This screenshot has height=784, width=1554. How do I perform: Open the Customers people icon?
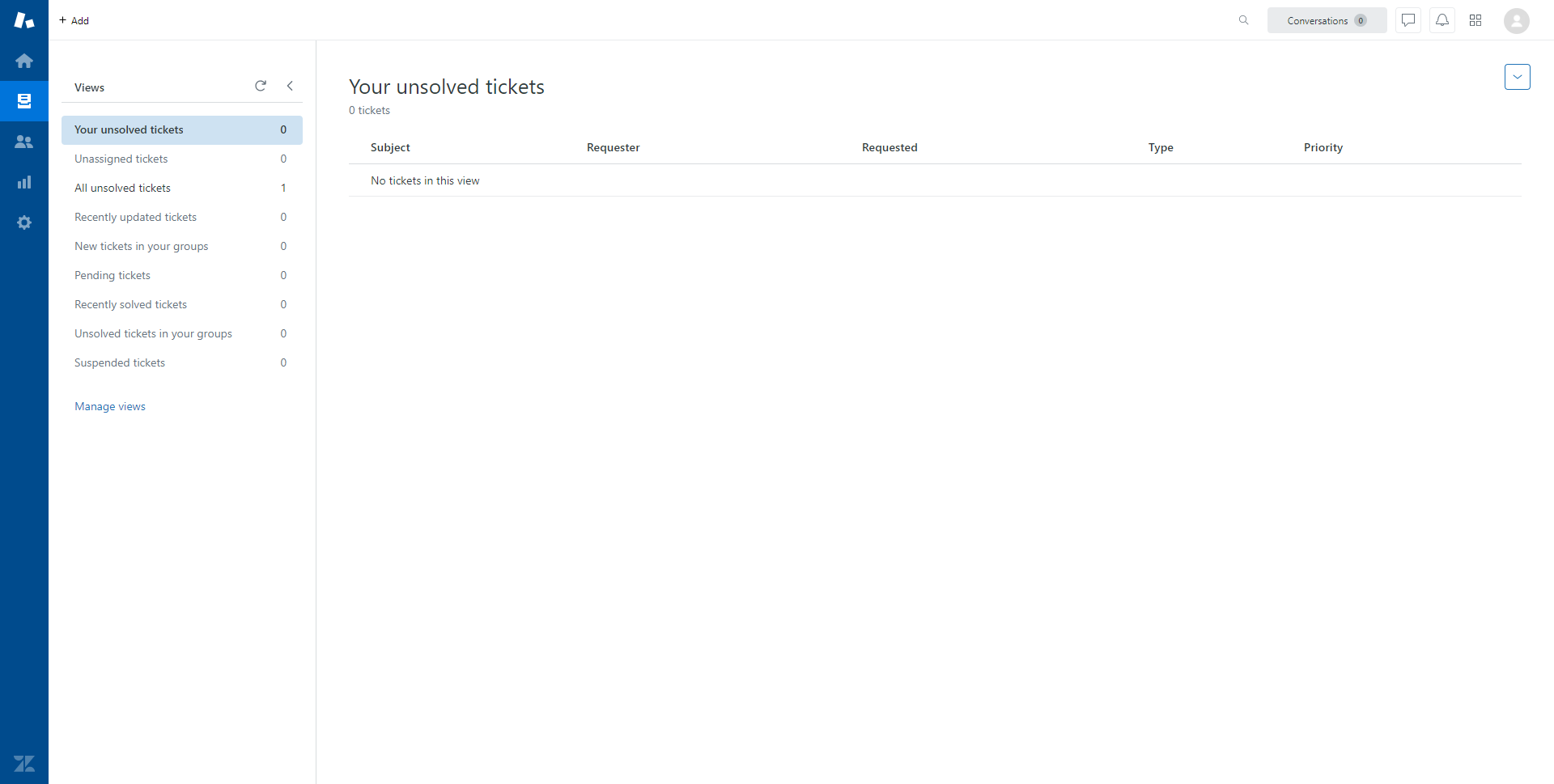(24, 142)
